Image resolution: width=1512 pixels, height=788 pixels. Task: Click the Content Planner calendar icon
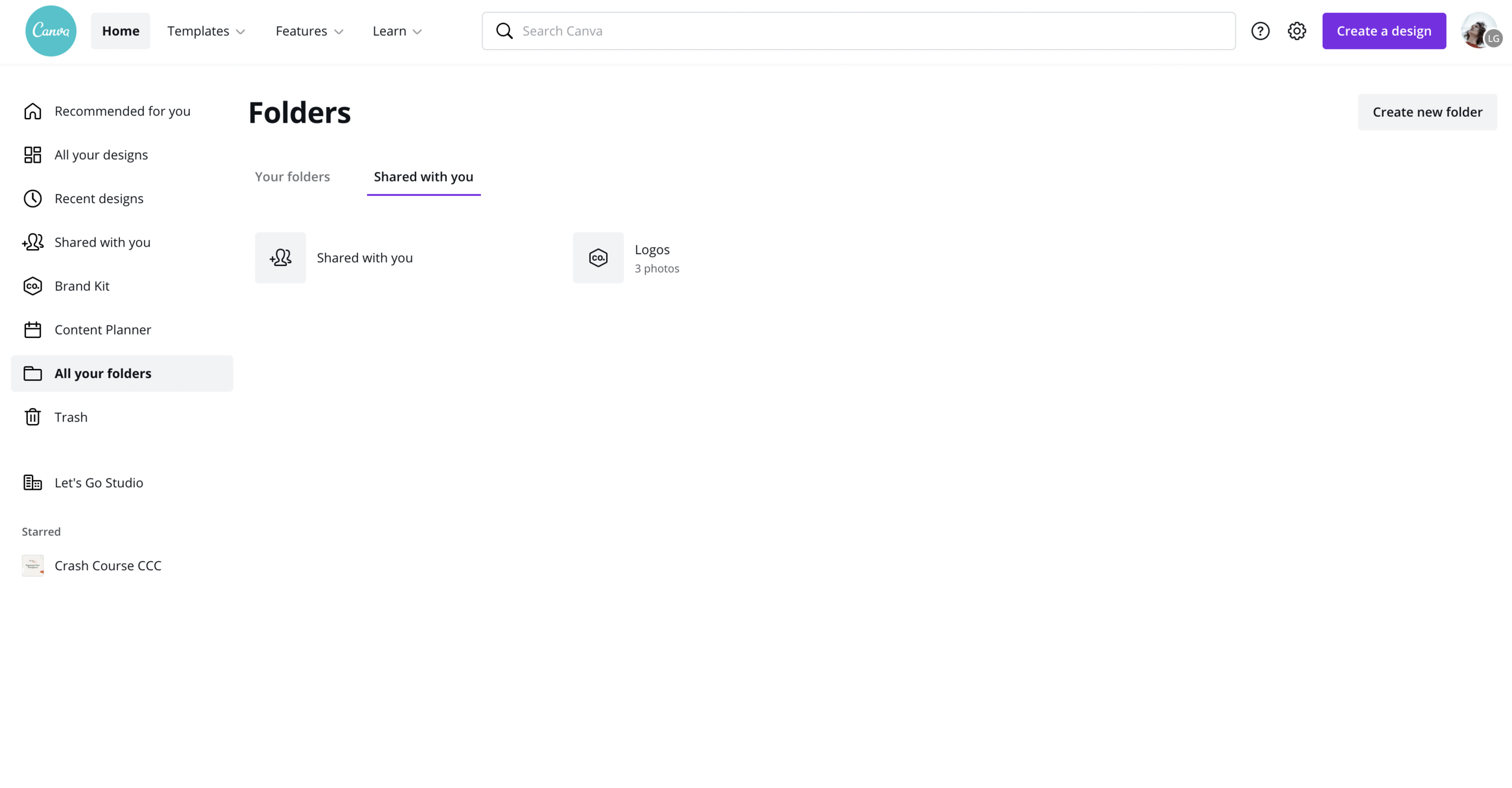pos(33,330)
